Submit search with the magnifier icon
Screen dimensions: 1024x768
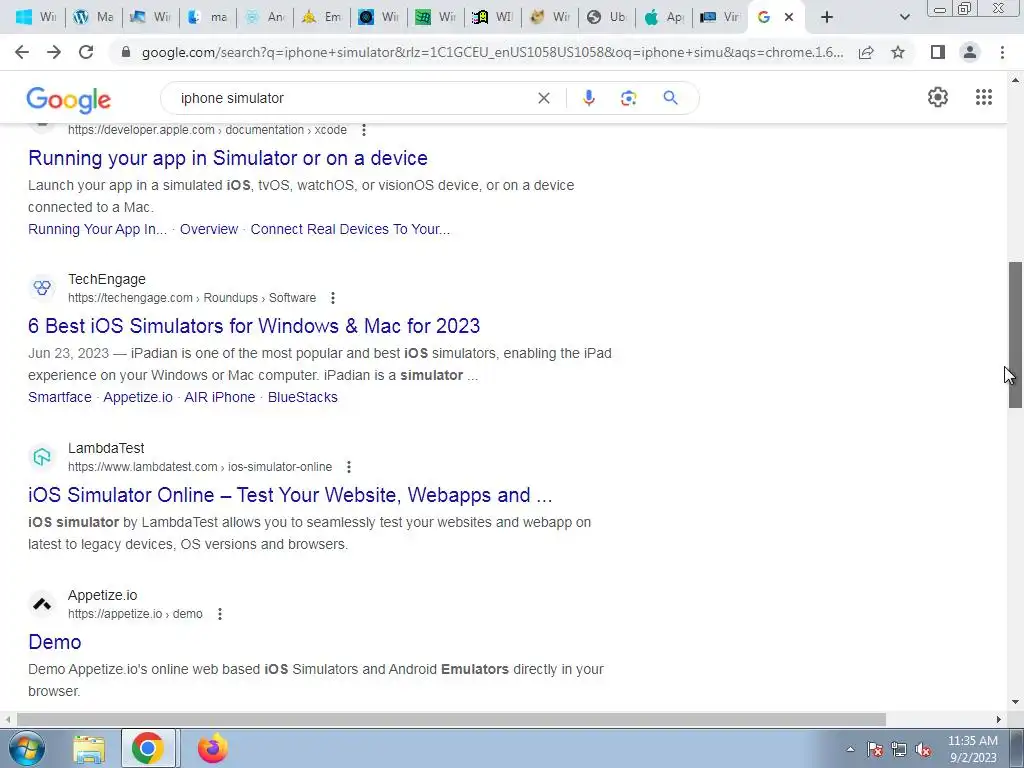[x=670, y=98]
